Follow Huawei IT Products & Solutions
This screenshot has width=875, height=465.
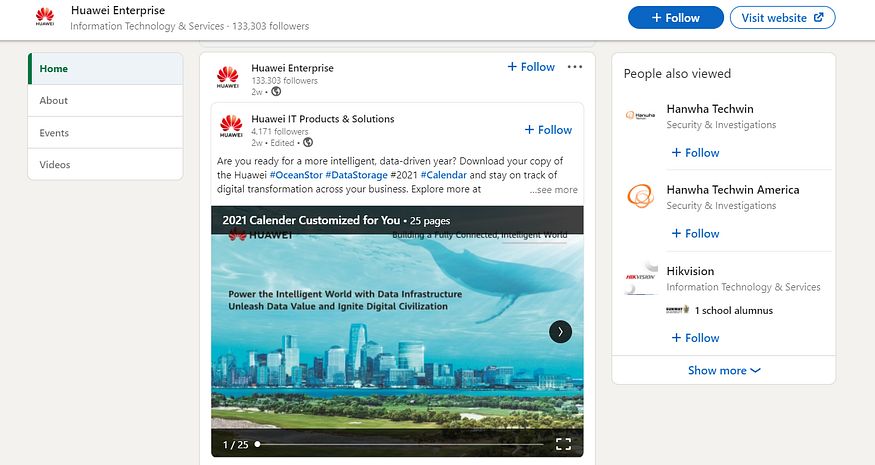tap(548, 130)
